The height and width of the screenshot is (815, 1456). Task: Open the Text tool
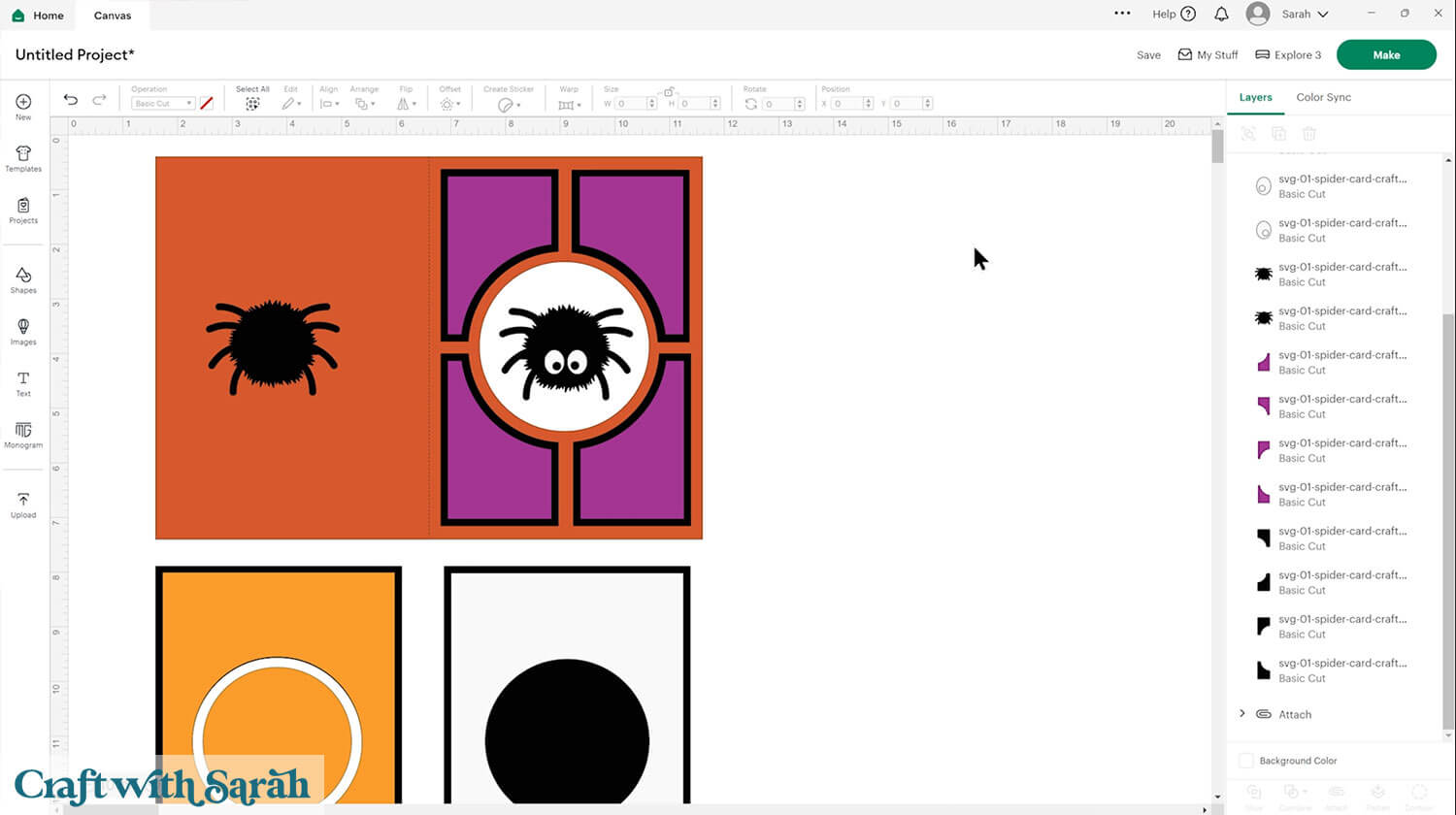[x=22, y=383]
